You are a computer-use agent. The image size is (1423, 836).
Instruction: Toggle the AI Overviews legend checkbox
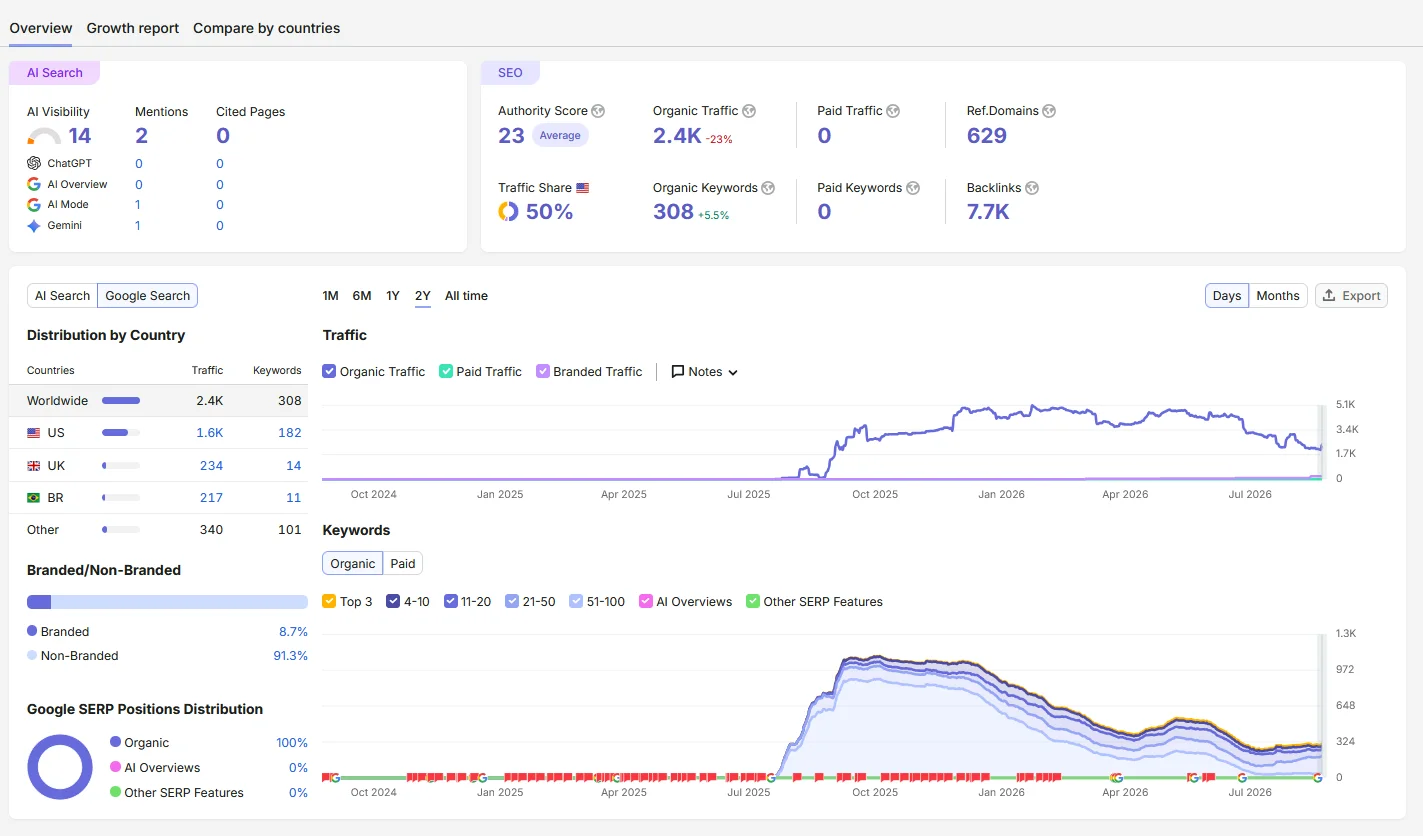[646, 602]
